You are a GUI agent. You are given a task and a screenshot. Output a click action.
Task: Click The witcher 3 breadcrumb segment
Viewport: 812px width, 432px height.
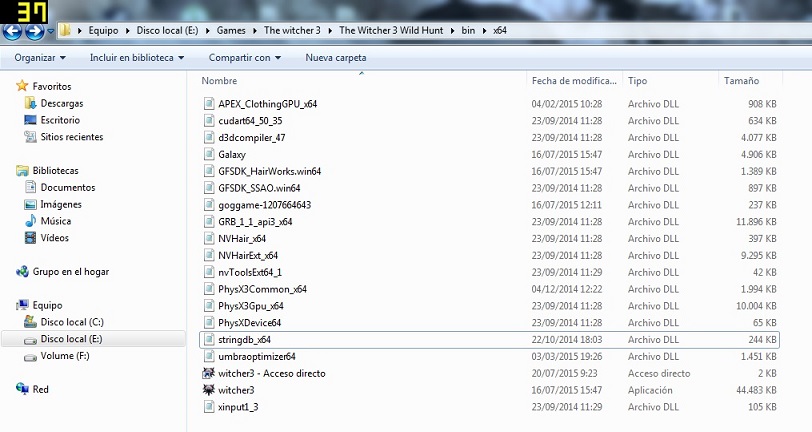point(292,31)
